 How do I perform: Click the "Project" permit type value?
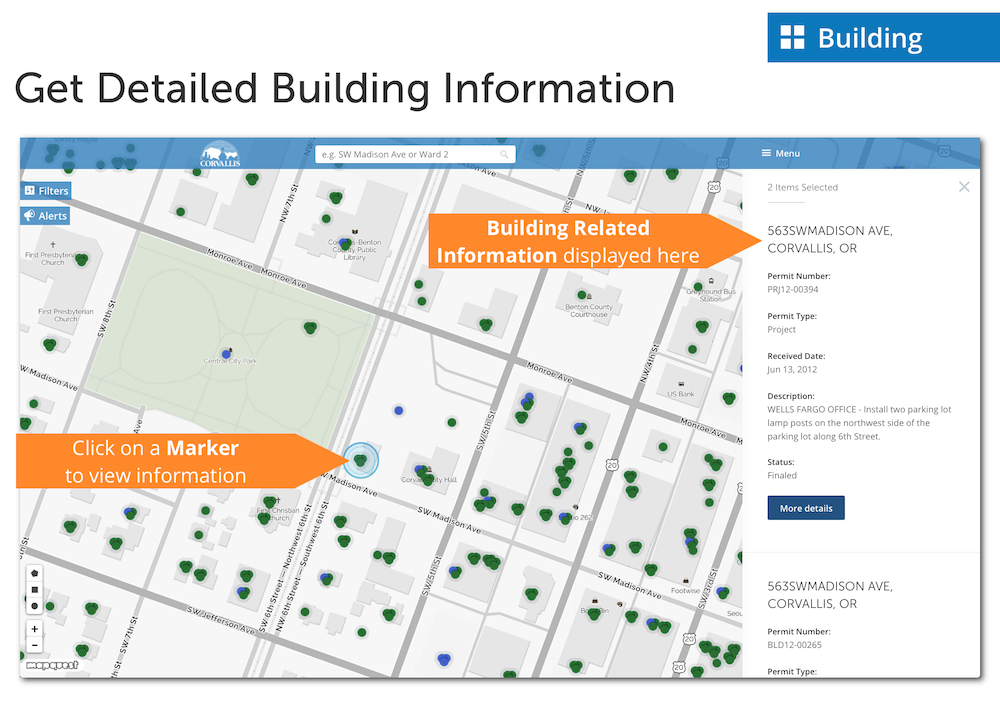tap(781, 329)
